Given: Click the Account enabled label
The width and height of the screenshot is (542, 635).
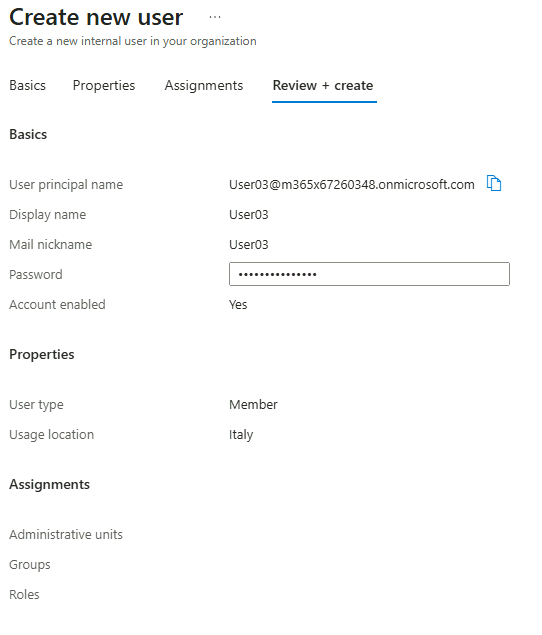Looking at the screenshot, I should coord(58,305).
